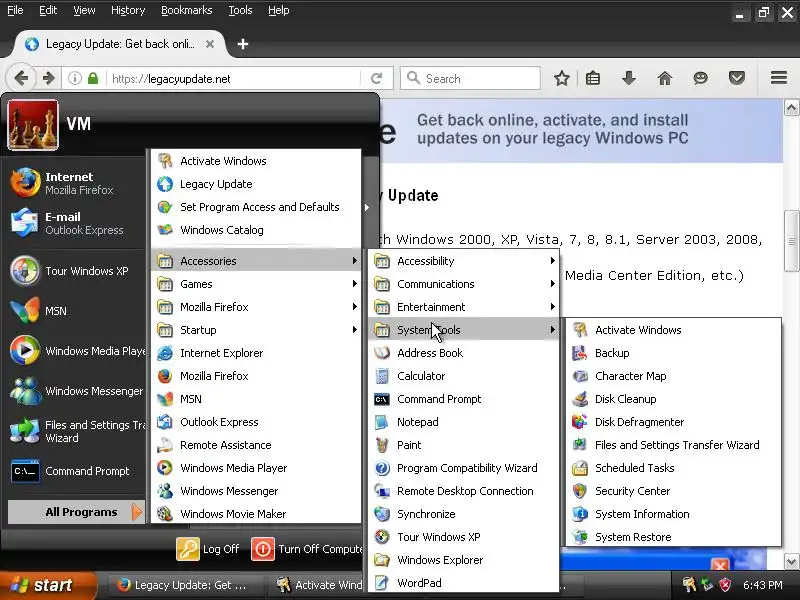This screenshot has height=600, width=800.
Task: Open System Information
Action: click(673, 514)
